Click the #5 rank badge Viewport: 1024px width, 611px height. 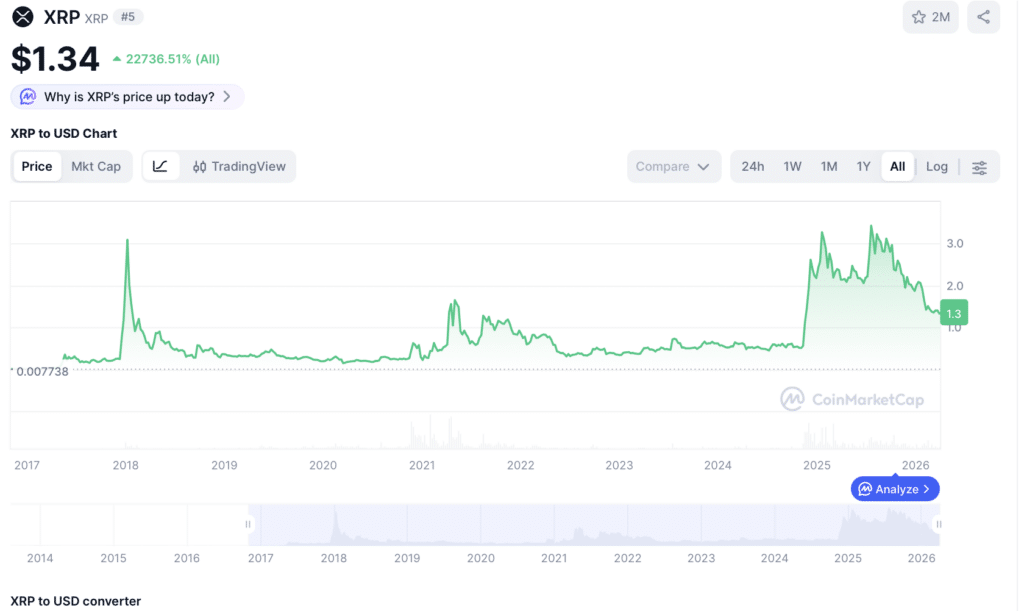128,17
